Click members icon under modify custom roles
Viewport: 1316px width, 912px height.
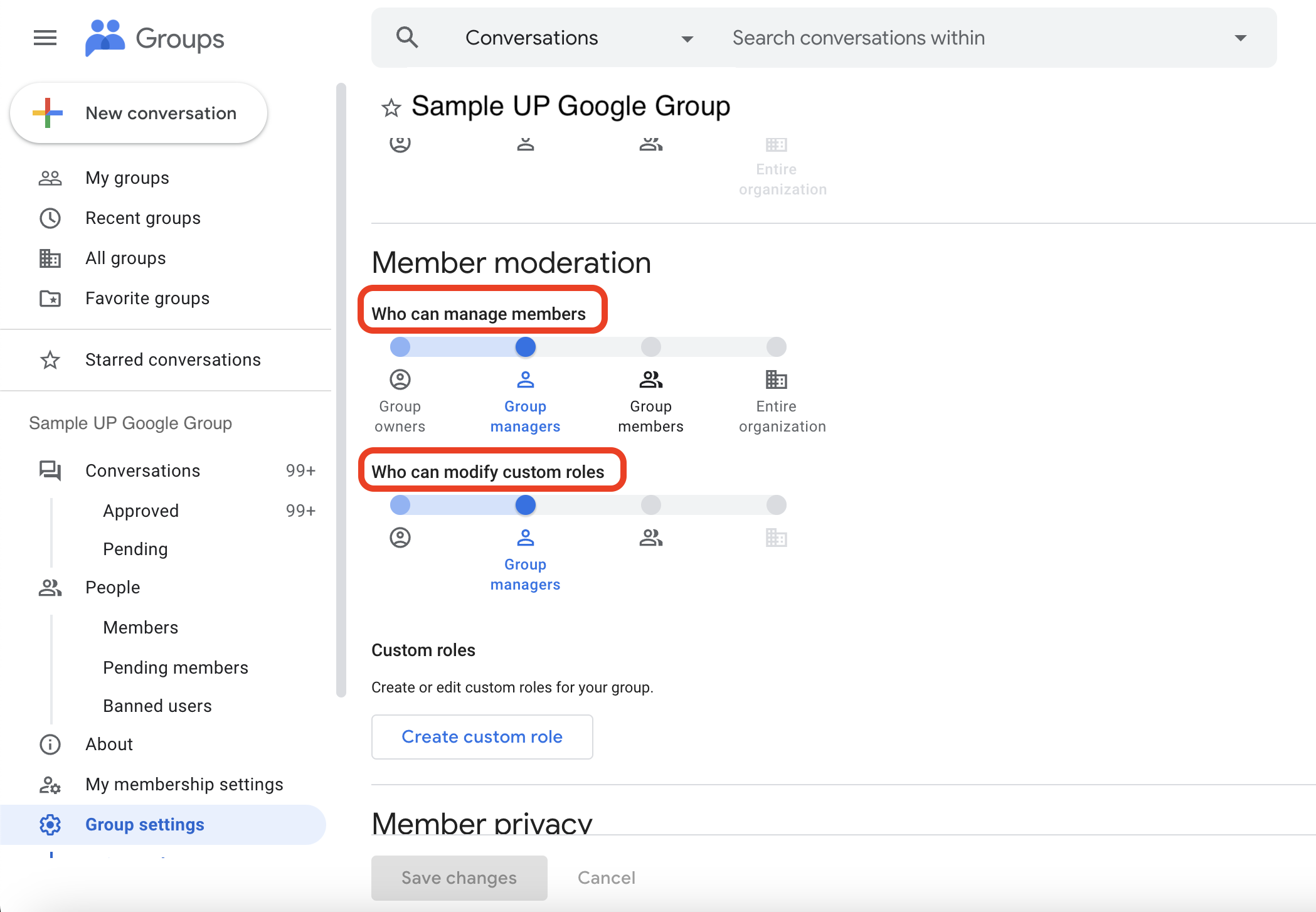[651, 538]
